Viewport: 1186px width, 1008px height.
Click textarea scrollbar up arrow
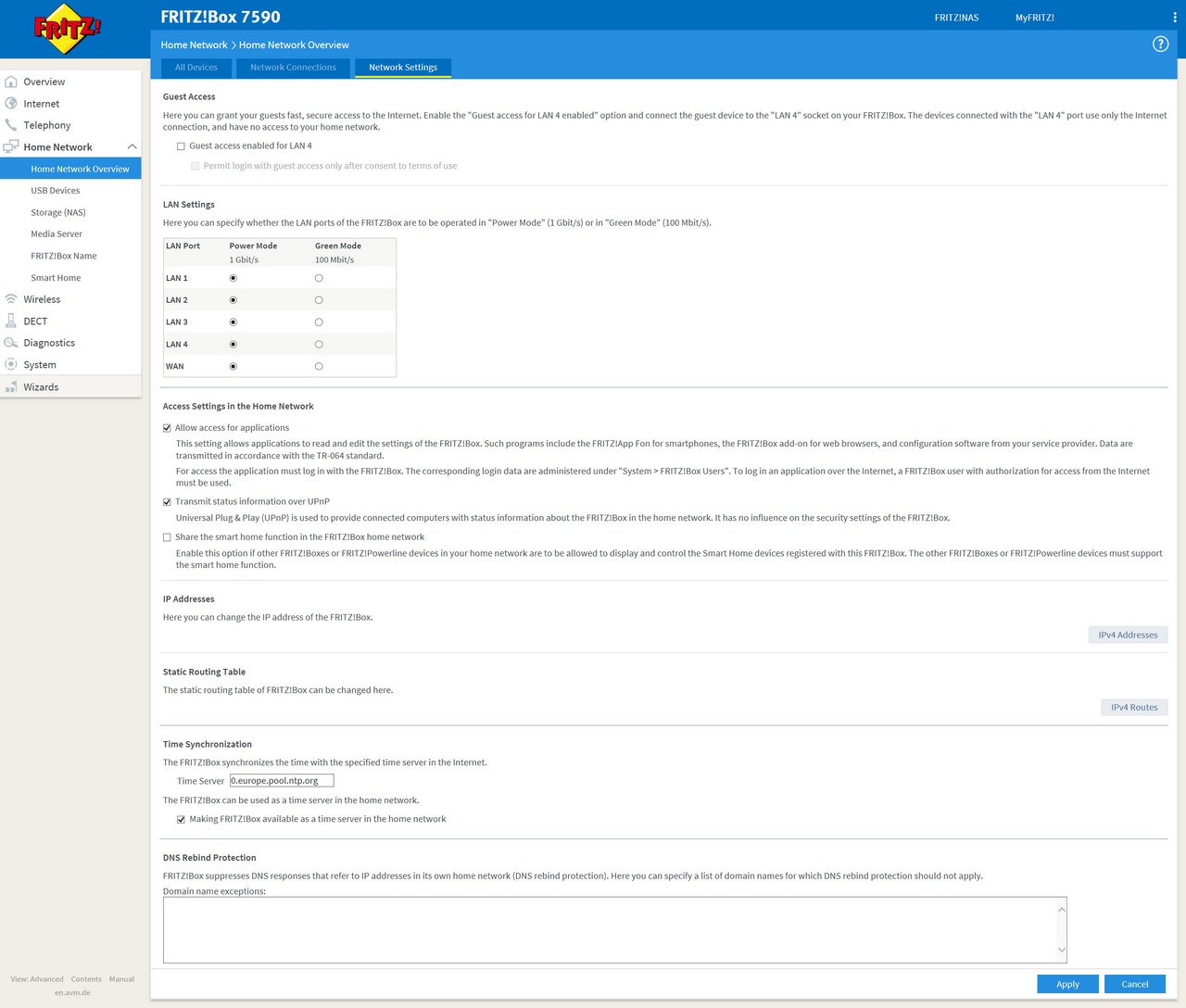tap(1062, 909)
